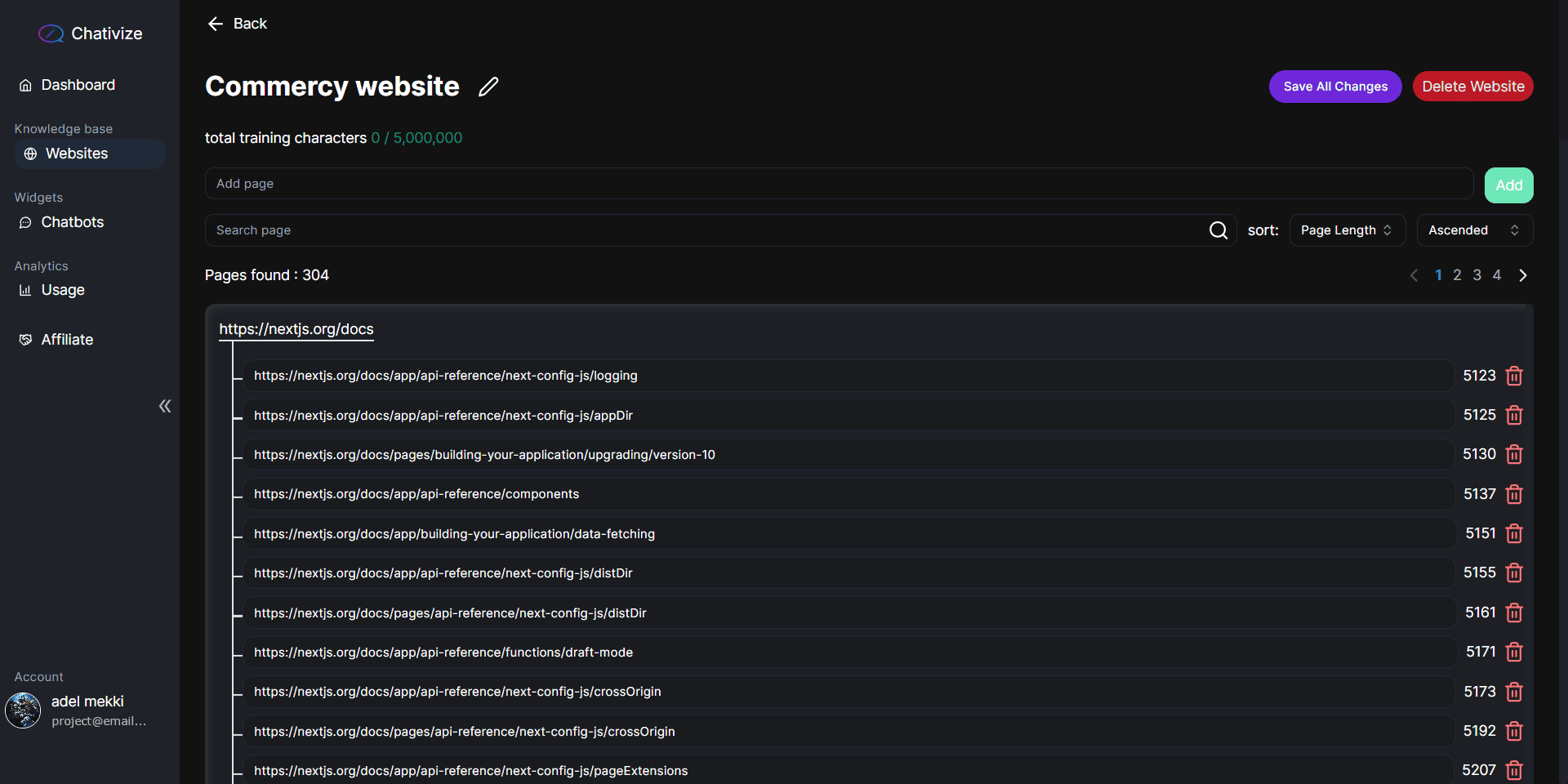
Task: Select page 1 in pagination
Action: pyautogui.click(x=1438, y=275)
